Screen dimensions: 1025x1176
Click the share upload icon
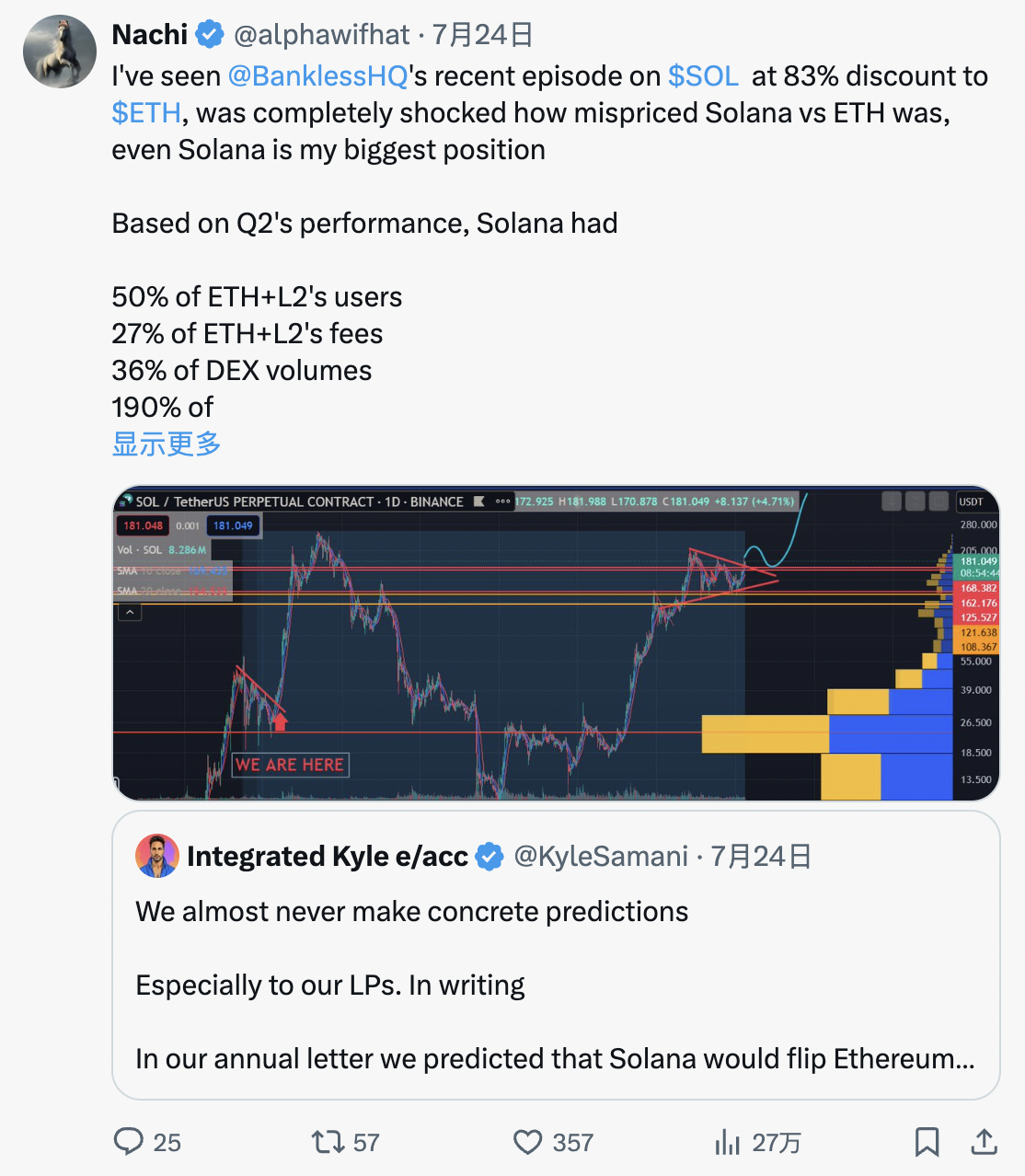click(x=984, y=1142)
